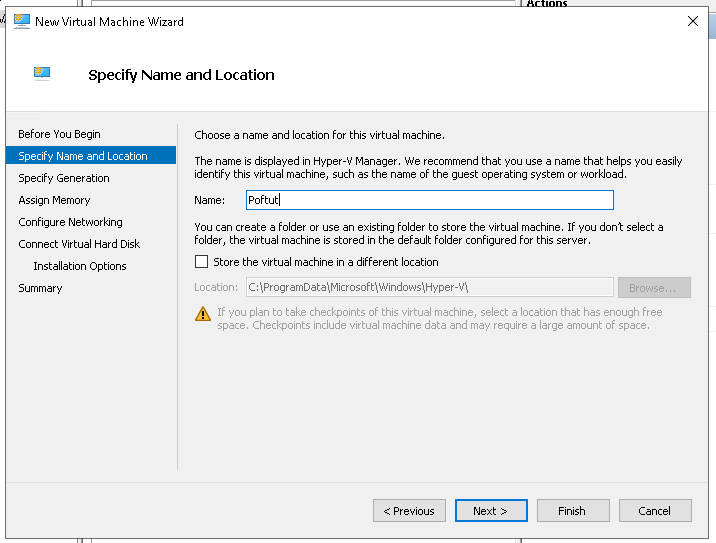
Task: Select Specify Name and Location step
Action: [91, 155]
